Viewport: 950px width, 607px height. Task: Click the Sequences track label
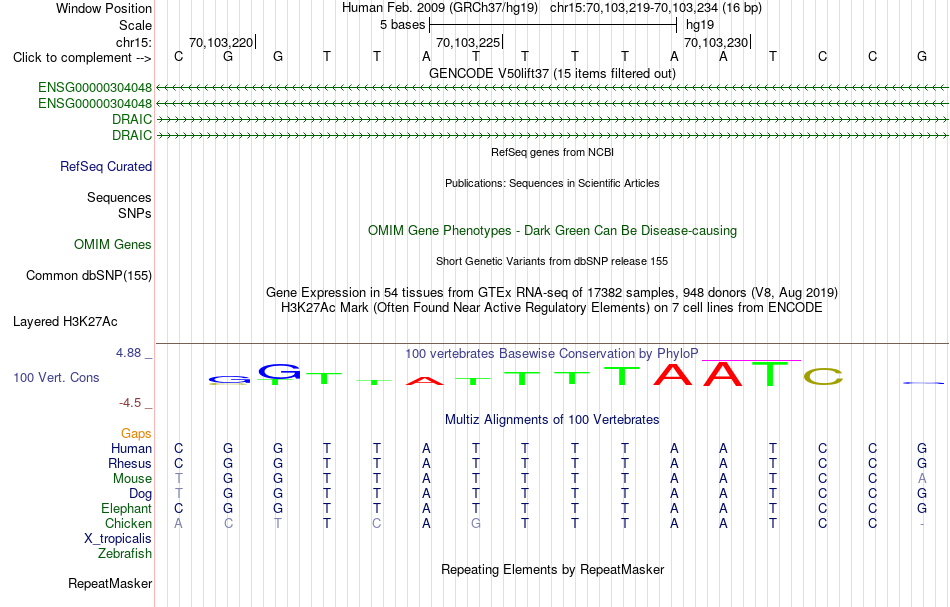click(x=119, y=197)
